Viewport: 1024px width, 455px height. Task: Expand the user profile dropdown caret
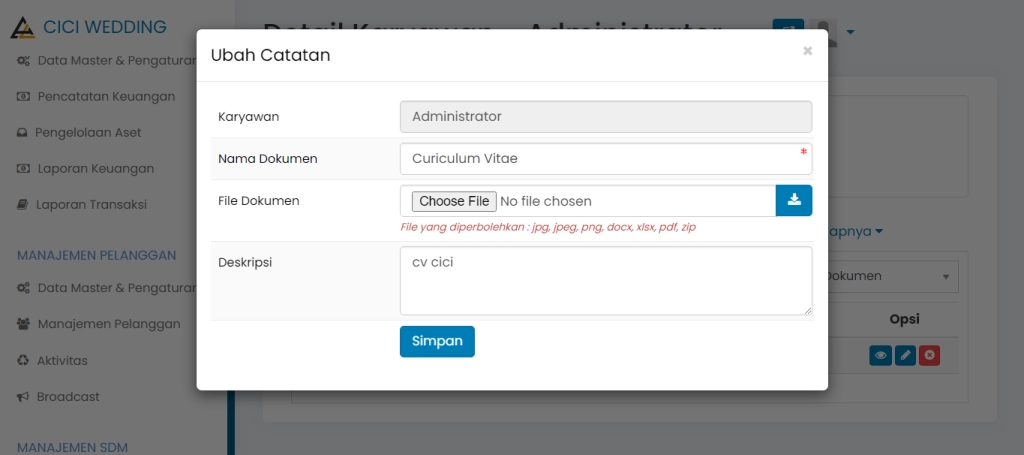coord(851,32)
